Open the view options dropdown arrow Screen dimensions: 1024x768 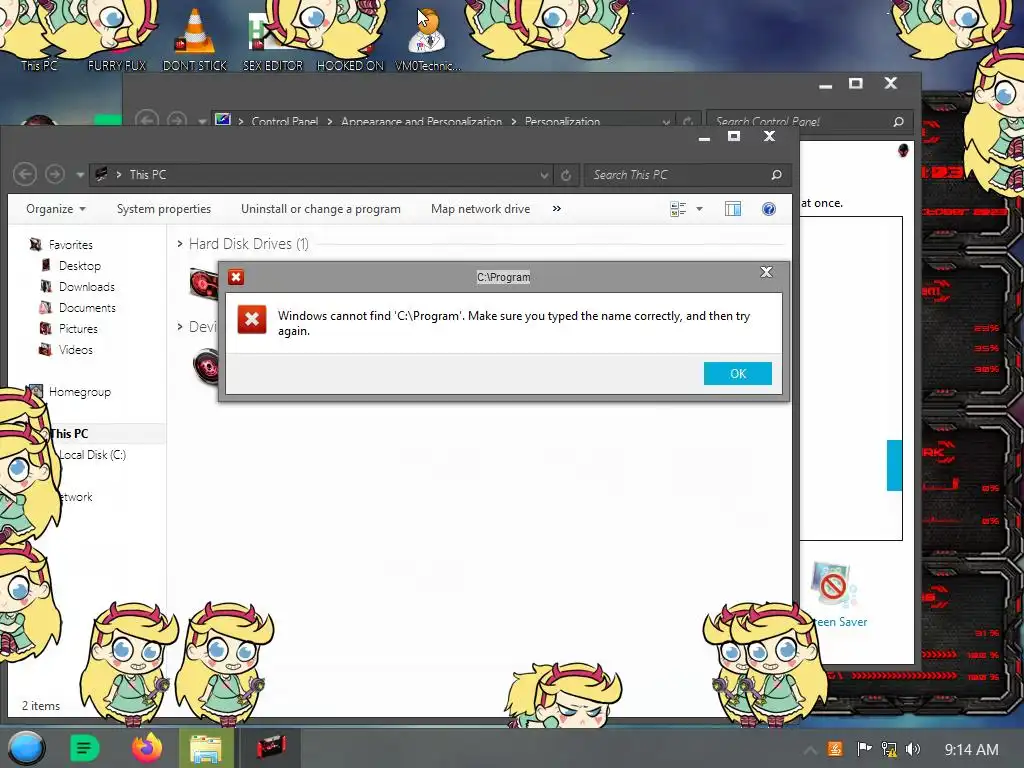click(x=699, y=209)
